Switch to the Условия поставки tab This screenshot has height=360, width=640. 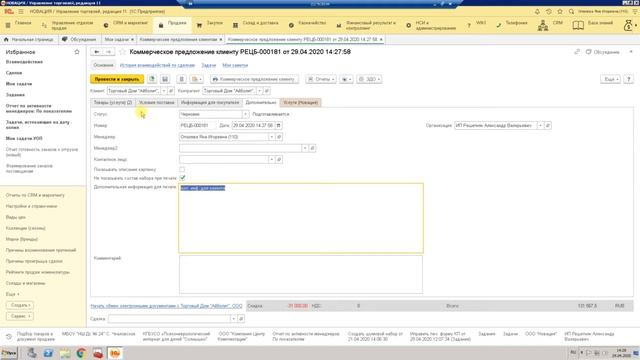click(157, 102)
